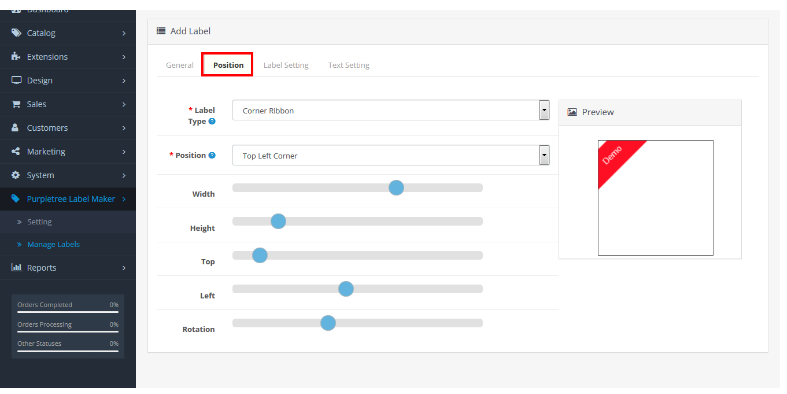This screenshot has width=787, height=394.
Task: Click the Width field label
Action: click(x=203, y=194)
